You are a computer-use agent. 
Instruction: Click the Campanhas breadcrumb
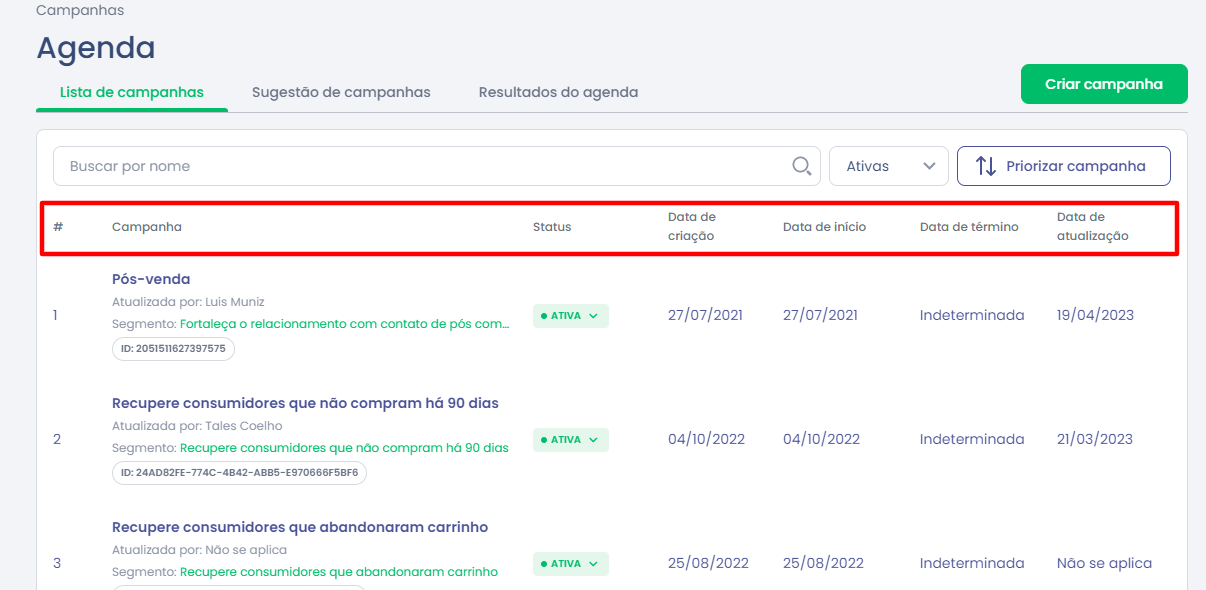click(80, 11)
